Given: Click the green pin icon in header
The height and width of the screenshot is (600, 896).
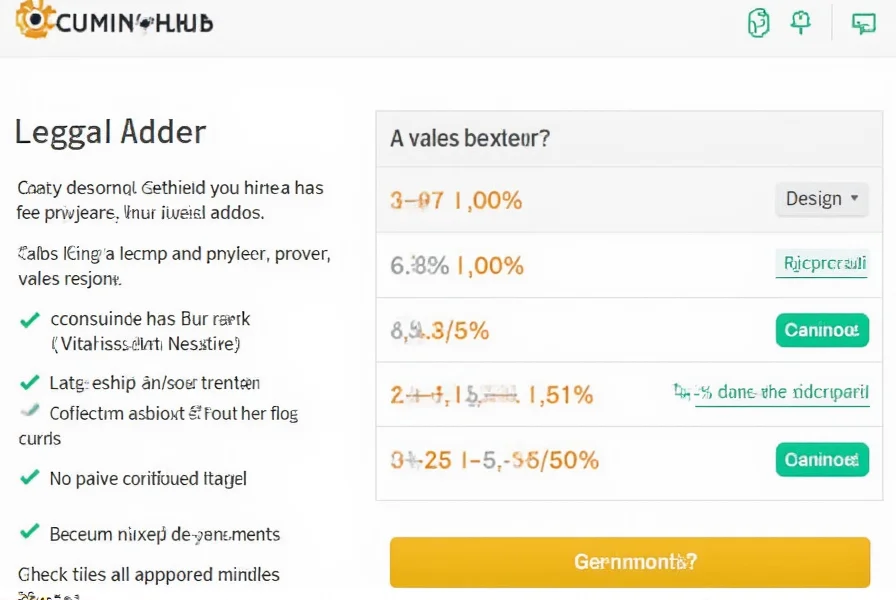Looking at the screenshot, I should pos(800,22).
